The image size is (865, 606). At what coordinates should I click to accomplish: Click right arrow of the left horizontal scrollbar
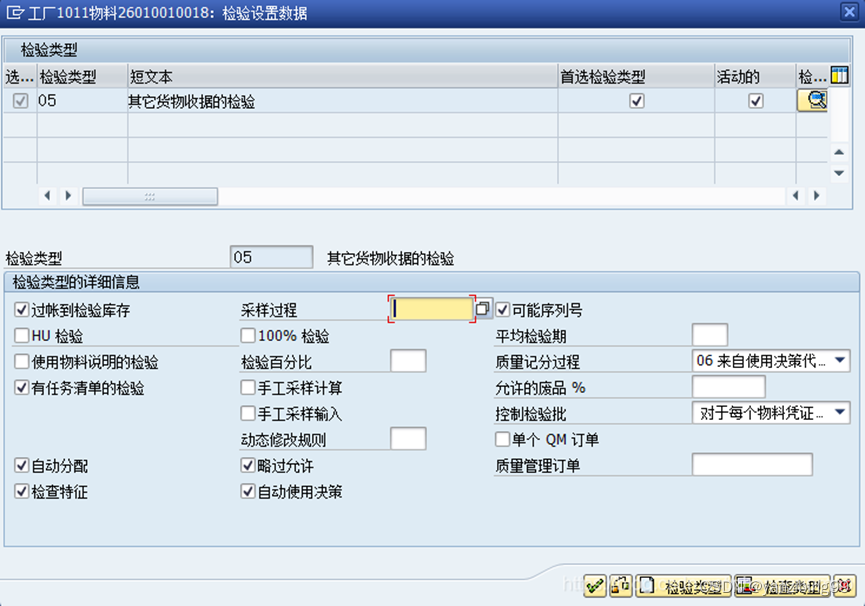[x=68, y=195]
